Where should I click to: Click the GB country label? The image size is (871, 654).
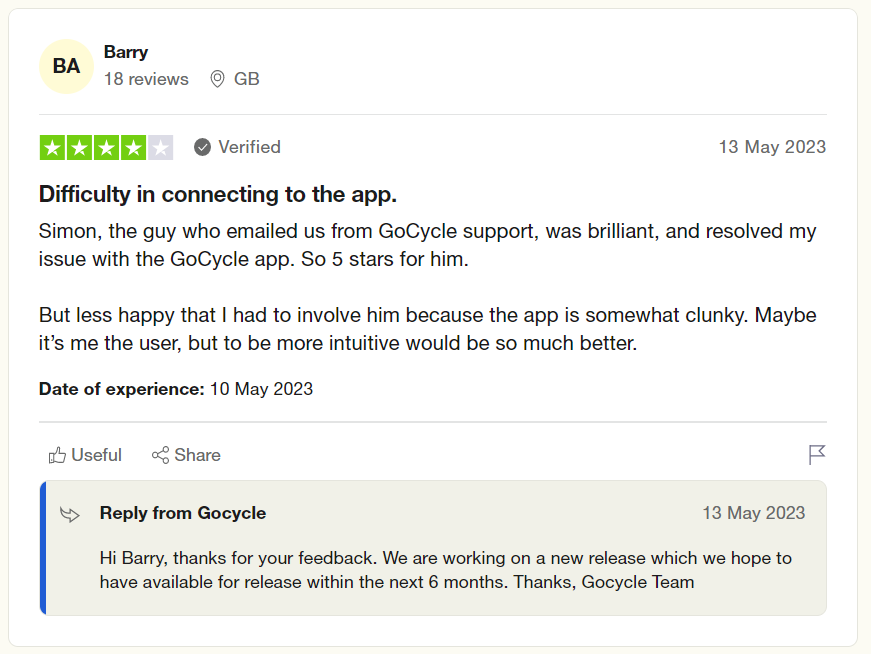coord(247,79)
